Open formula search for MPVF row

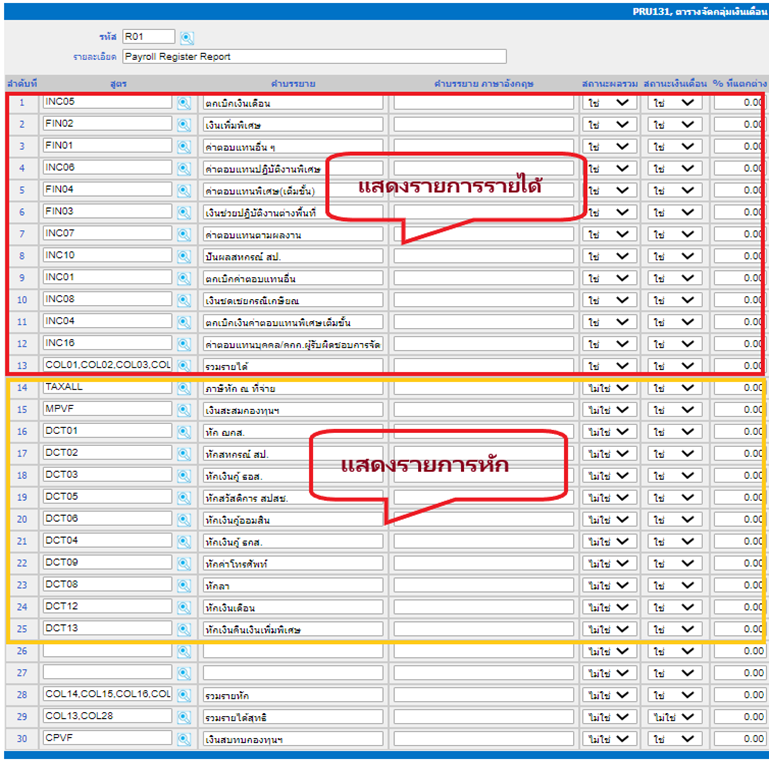(184, 410)
